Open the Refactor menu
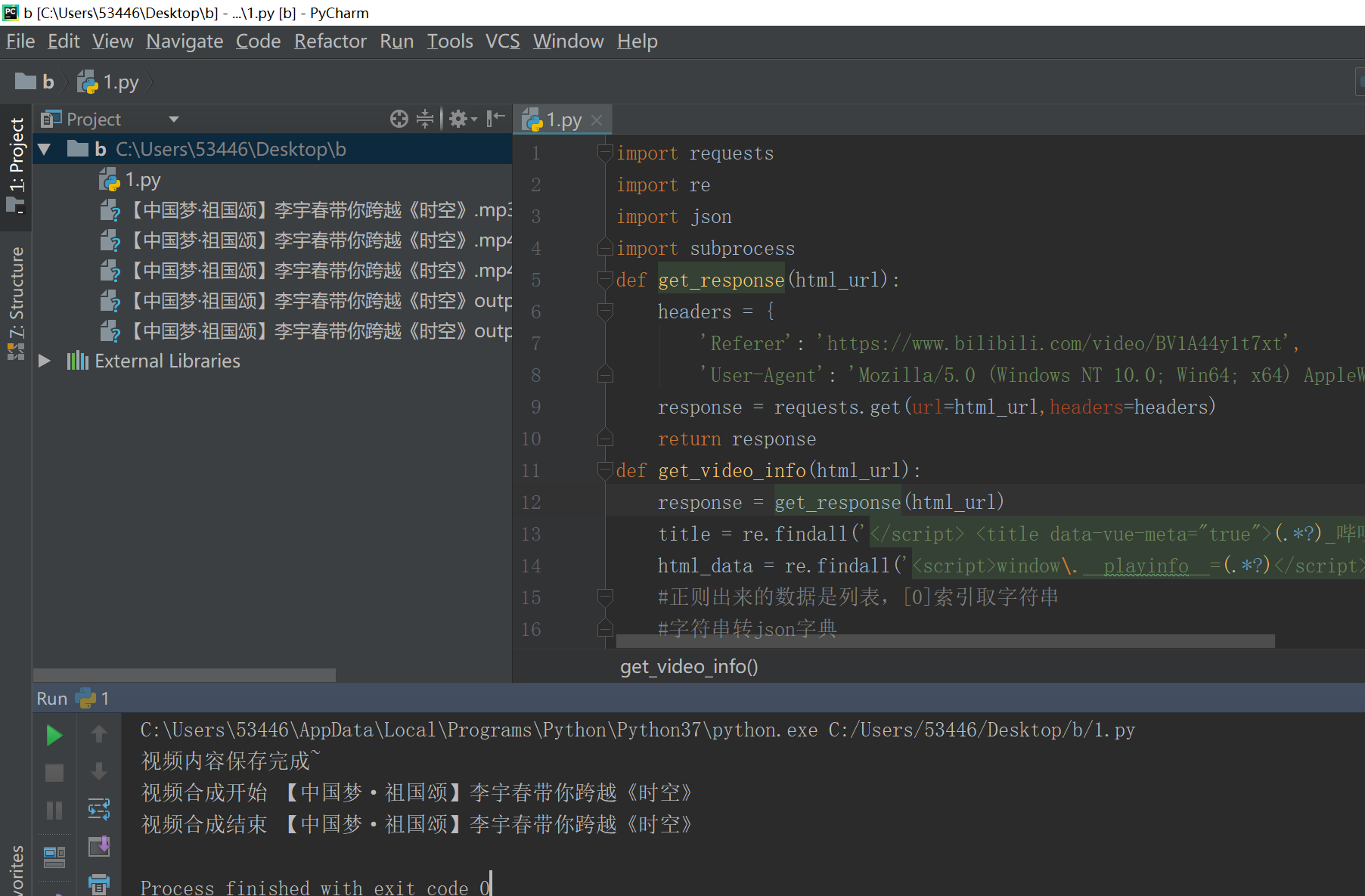The image size is (1365, 896). [x=330, y=42]
